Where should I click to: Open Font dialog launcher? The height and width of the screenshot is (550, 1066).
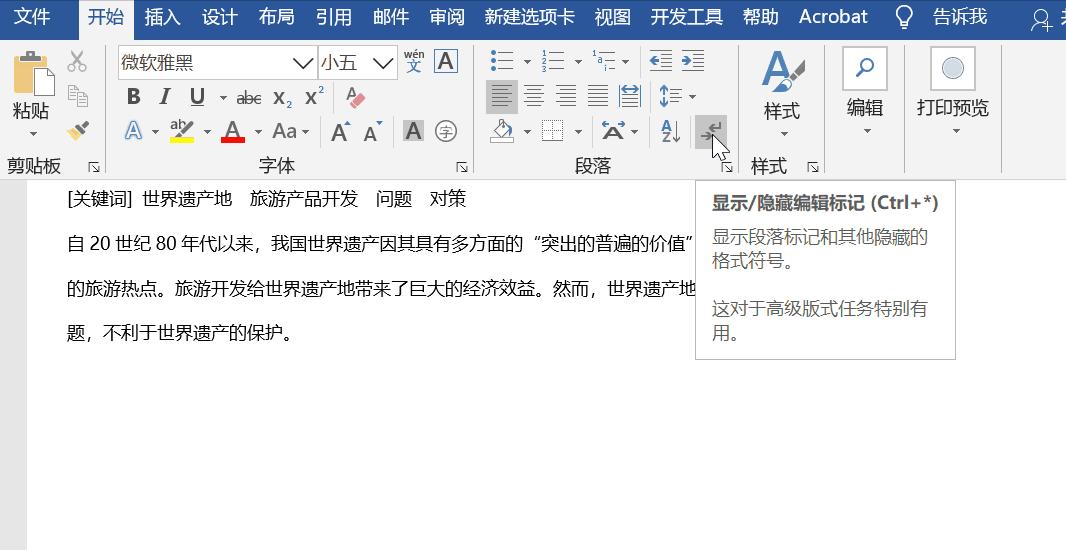tap(462, 167)
